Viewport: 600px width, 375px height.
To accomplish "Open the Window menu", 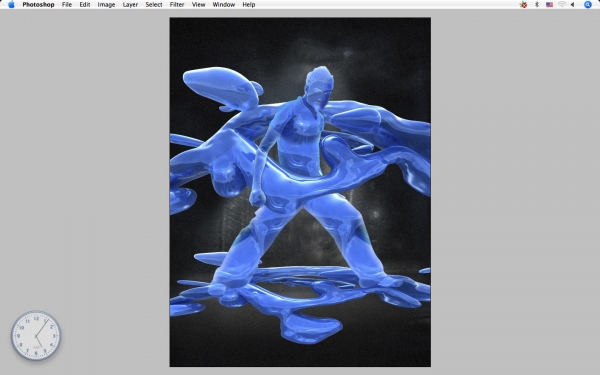I will coord(223,5).
